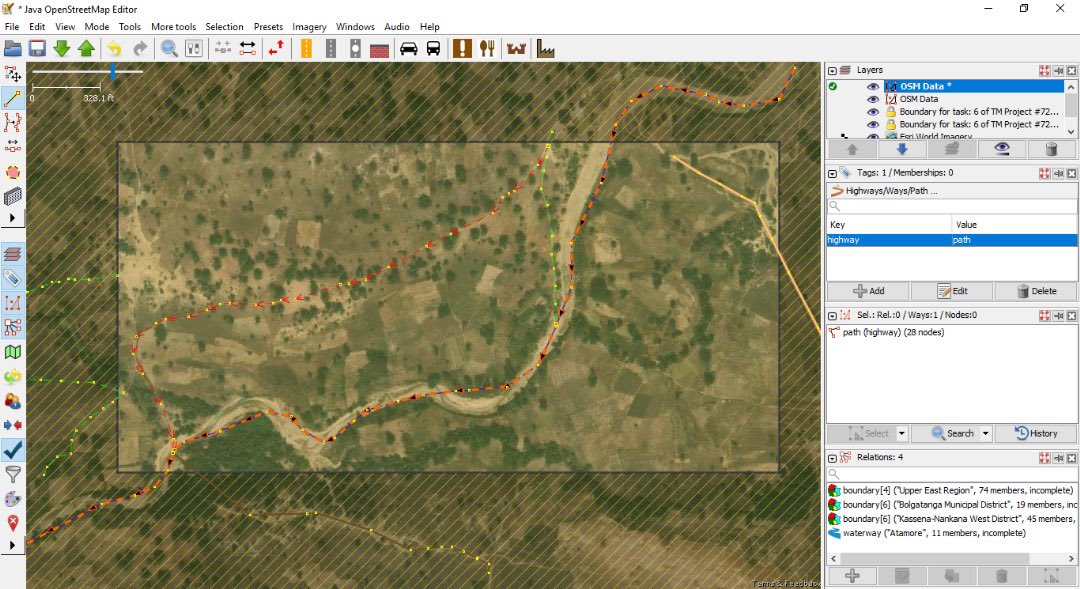Activate the Select, move and rotate tool
Viewport: 1080px width, 589px height.
(12, 74)
